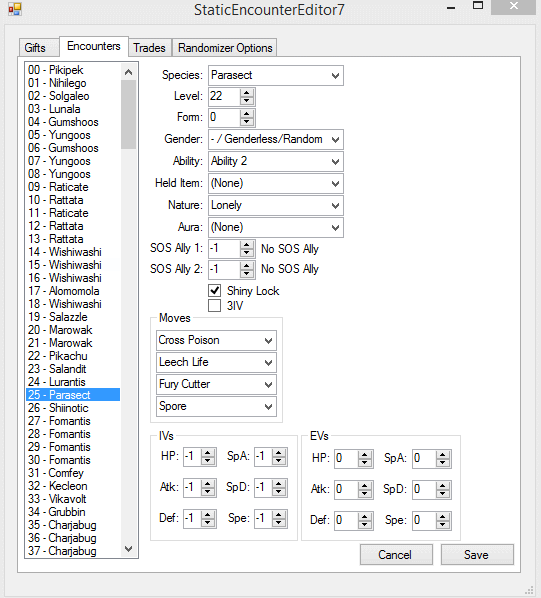The height and width of the screenshot is (598, 541).
Task: Open the Cross Poison move dropdown
Action: 216,340
